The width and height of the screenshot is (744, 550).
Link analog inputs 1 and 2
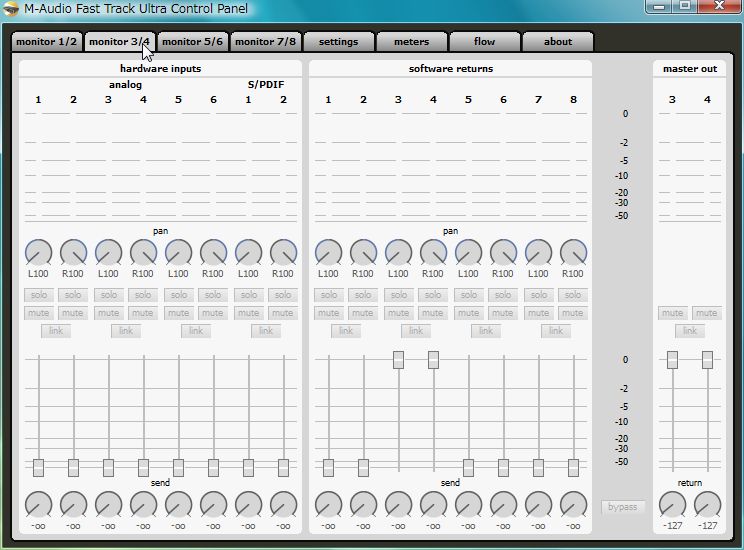tap(56, 331)
